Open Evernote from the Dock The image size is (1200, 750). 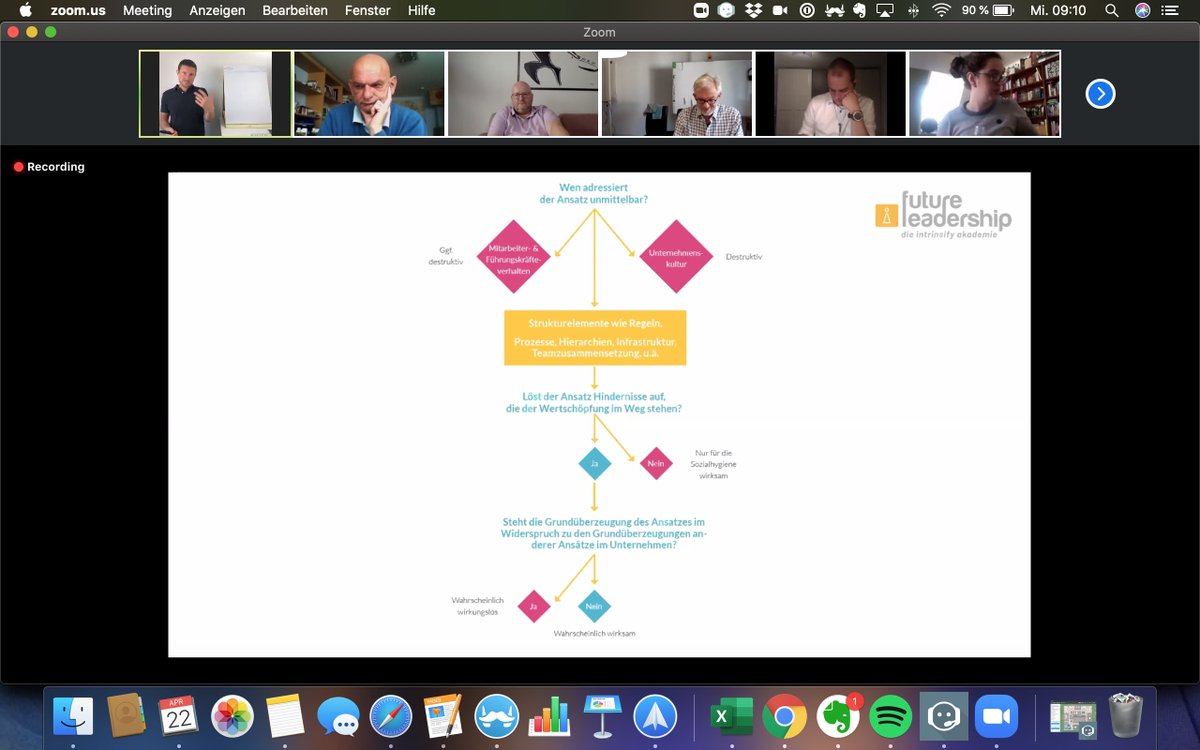coord(838,716)
